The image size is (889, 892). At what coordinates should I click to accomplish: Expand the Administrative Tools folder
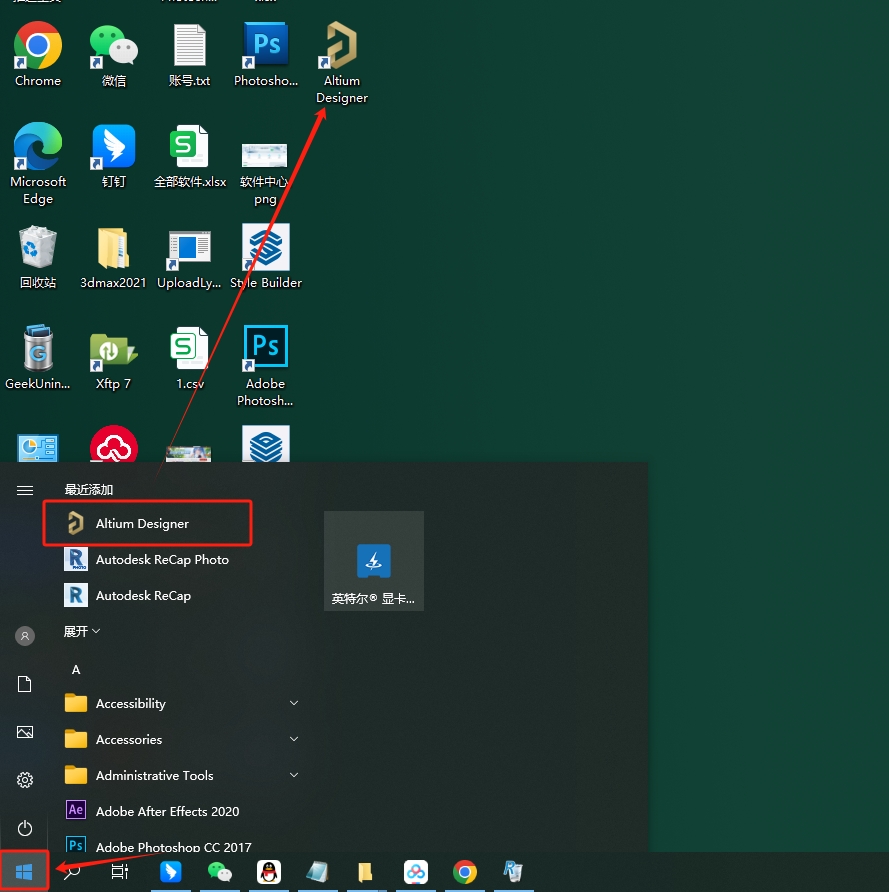(x=182, y=775)
